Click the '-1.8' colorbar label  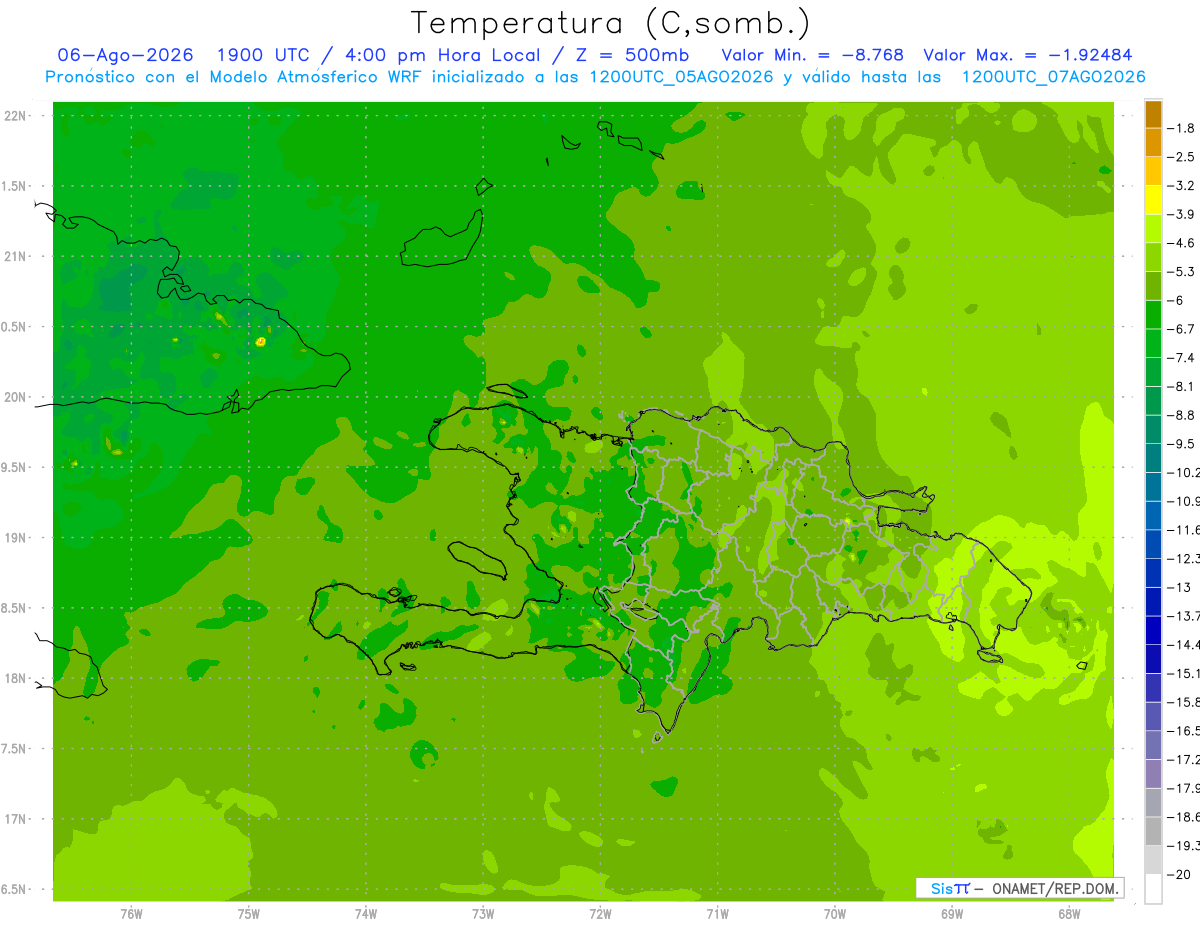(x=1183, y=128)
